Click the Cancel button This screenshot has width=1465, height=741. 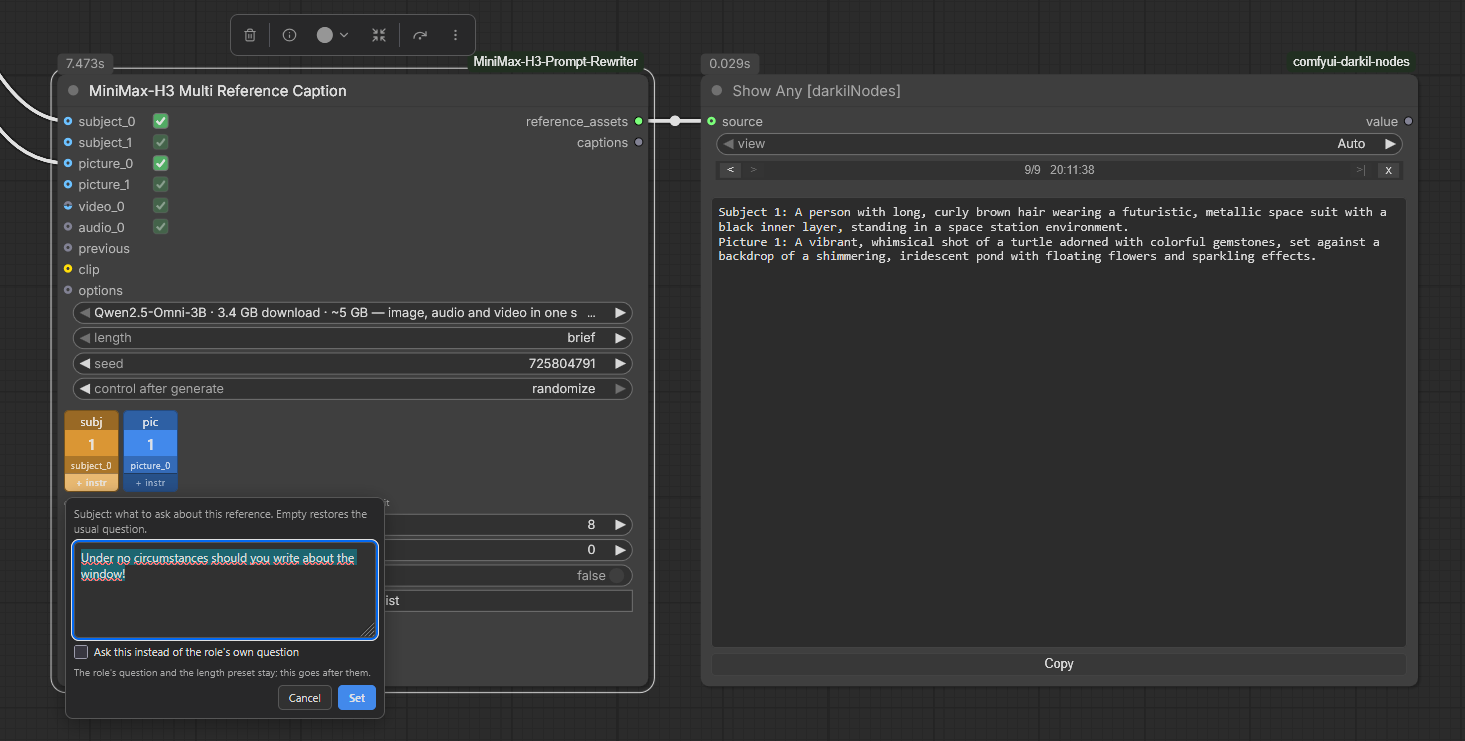coord(305,698)
